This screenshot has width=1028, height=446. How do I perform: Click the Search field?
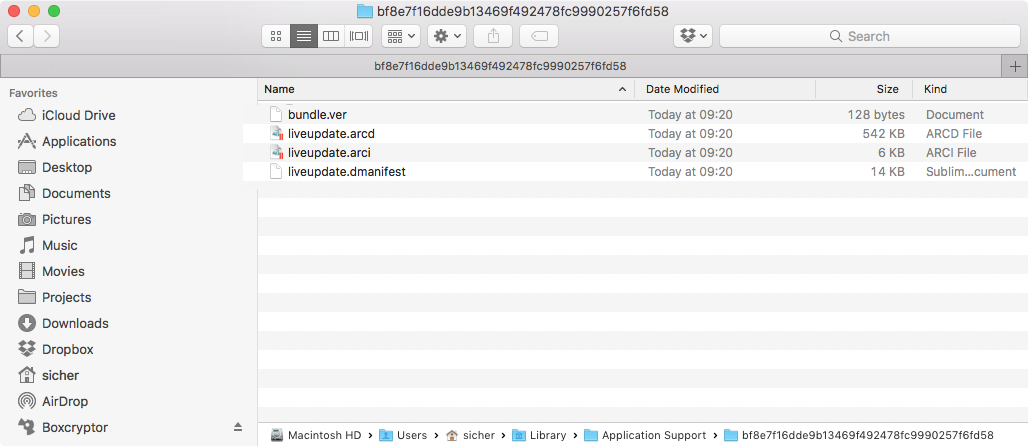[868, 36]
